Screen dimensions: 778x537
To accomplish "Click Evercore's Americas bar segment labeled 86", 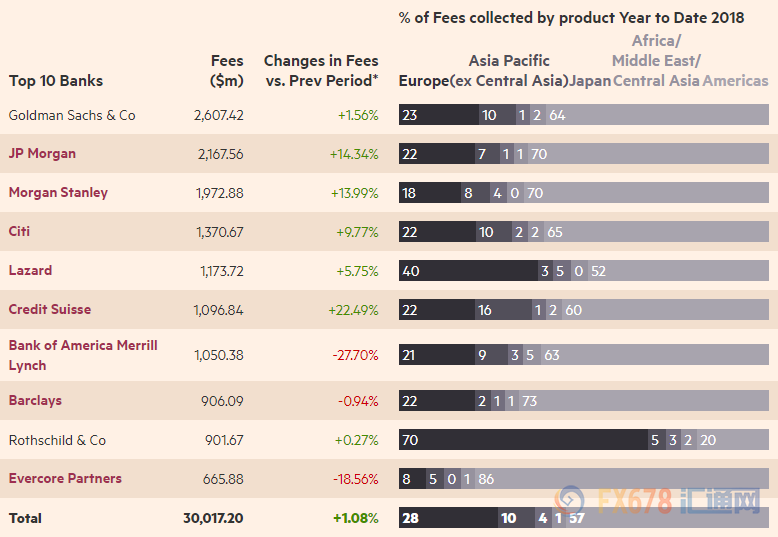I will [622, 478].
